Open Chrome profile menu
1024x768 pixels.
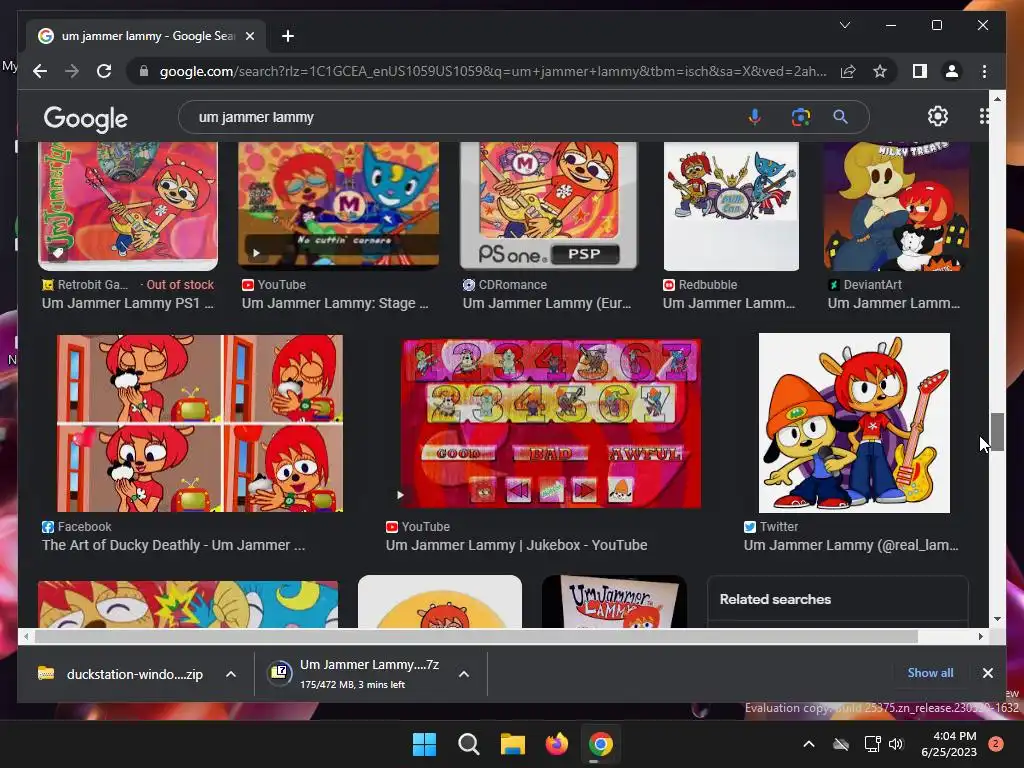(952, 71)
